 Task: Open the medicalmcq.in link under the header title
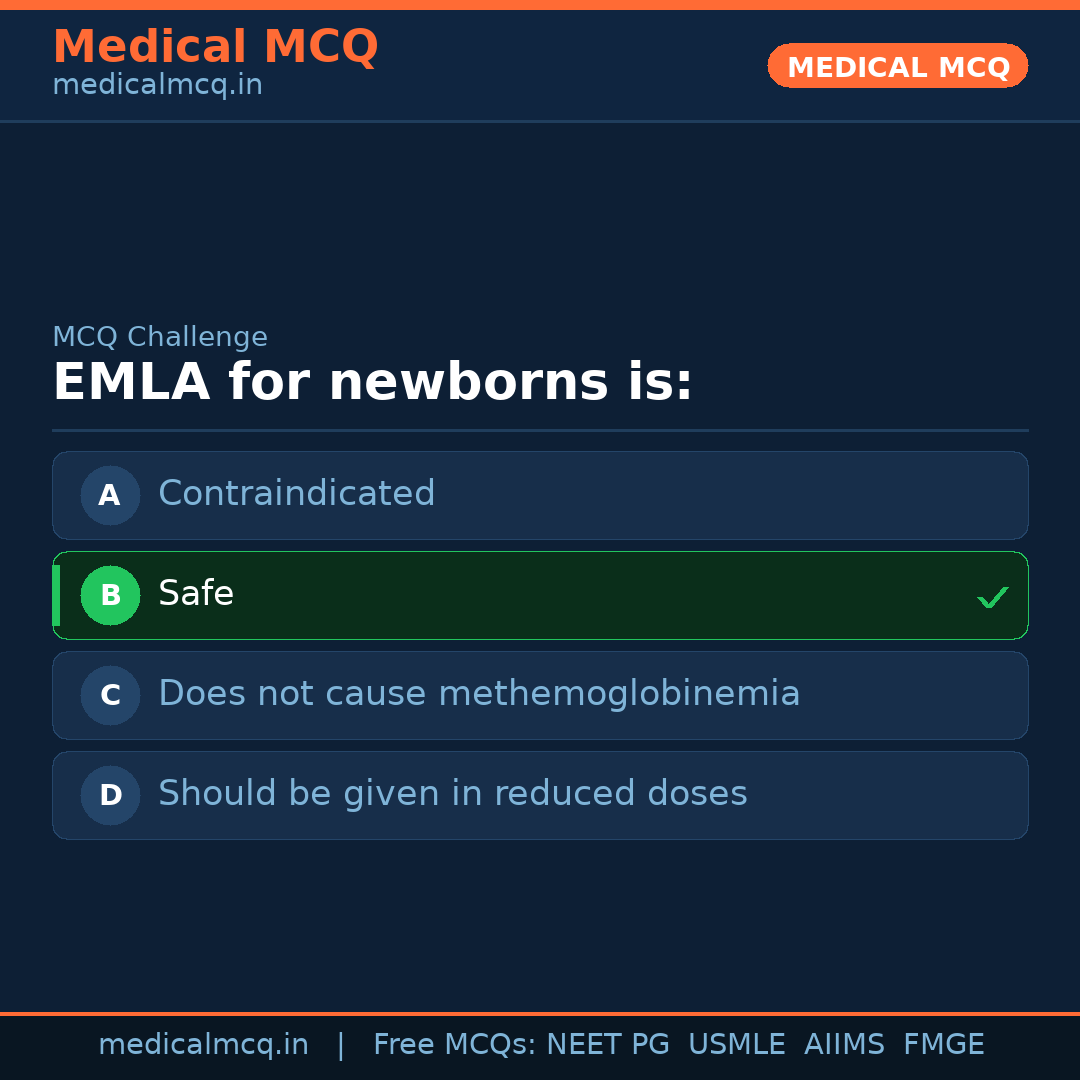157,86
